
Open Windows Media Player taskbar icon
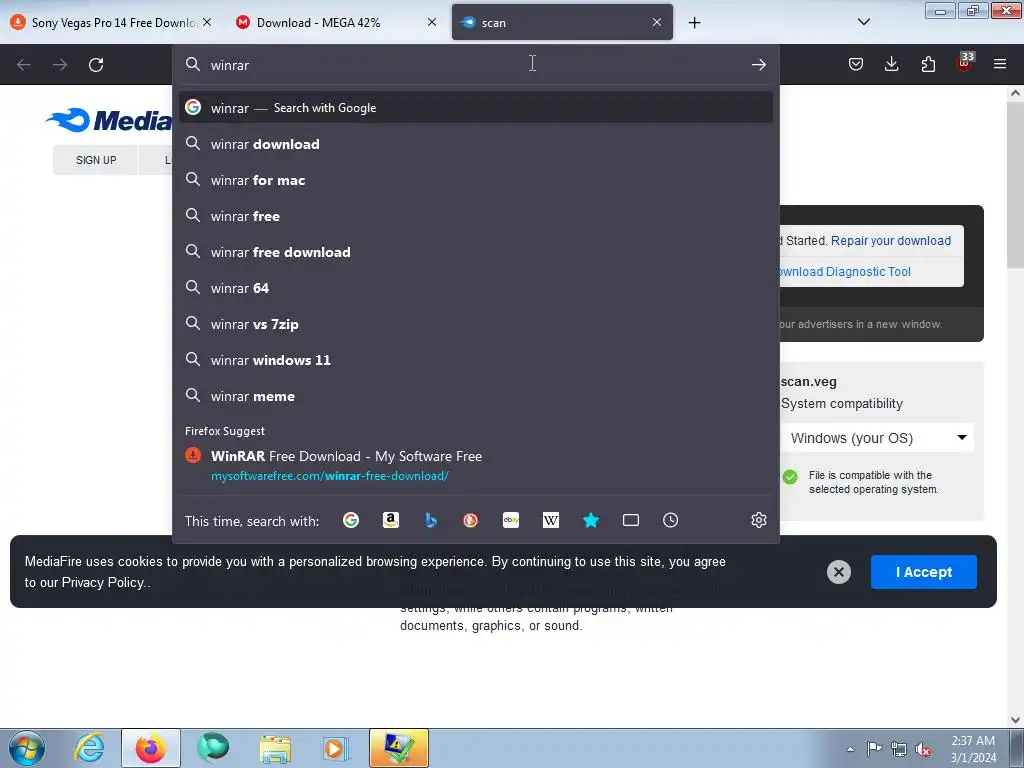(336, 748)
